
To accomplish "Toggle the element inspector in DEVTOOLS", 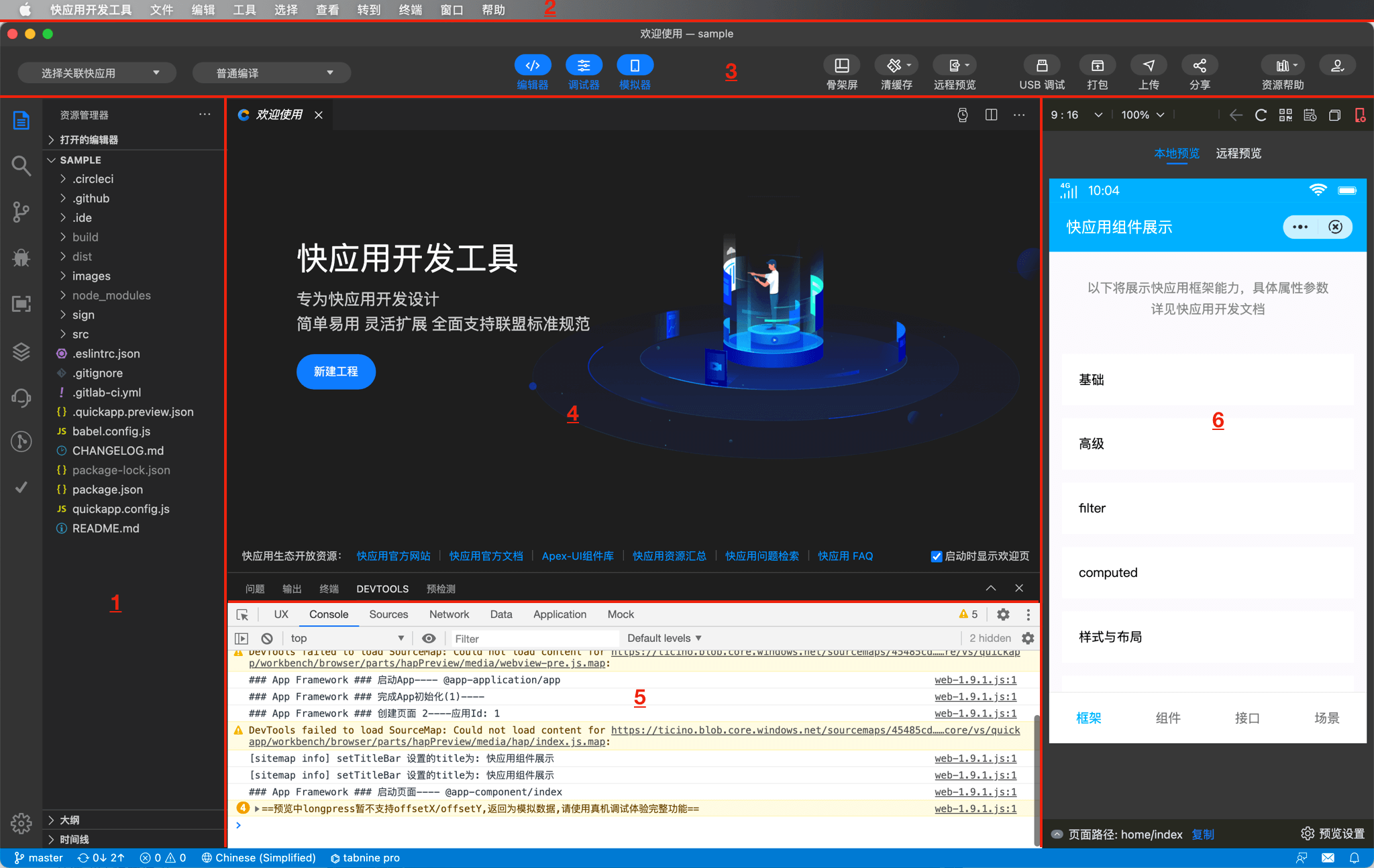I will point(242,614).
